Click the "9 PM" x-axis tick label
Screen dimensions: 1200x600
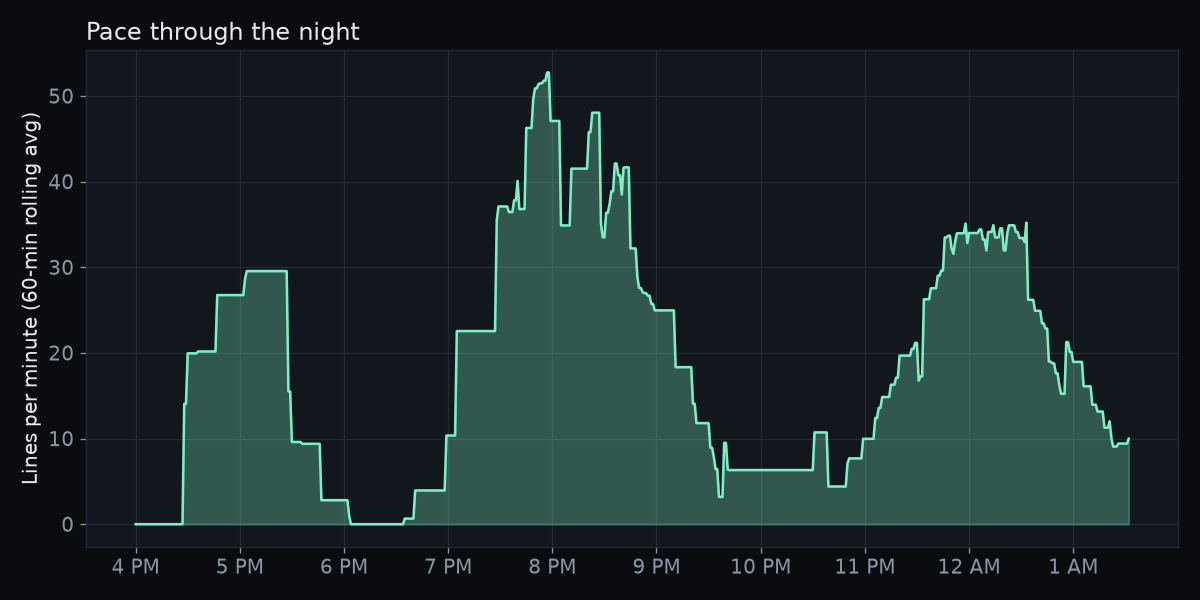coord(656,567)
